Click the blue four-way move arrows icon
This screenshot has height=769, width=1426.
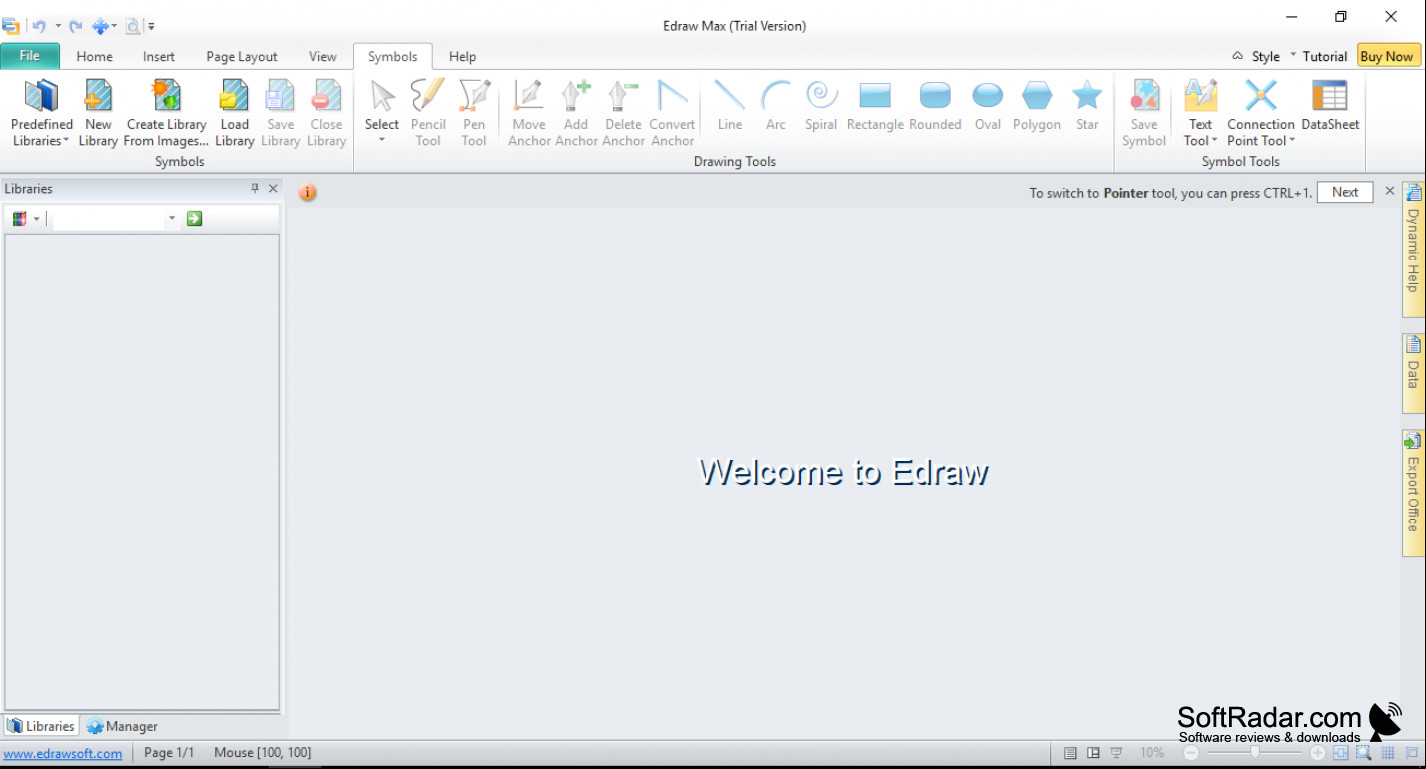(100, 26)
